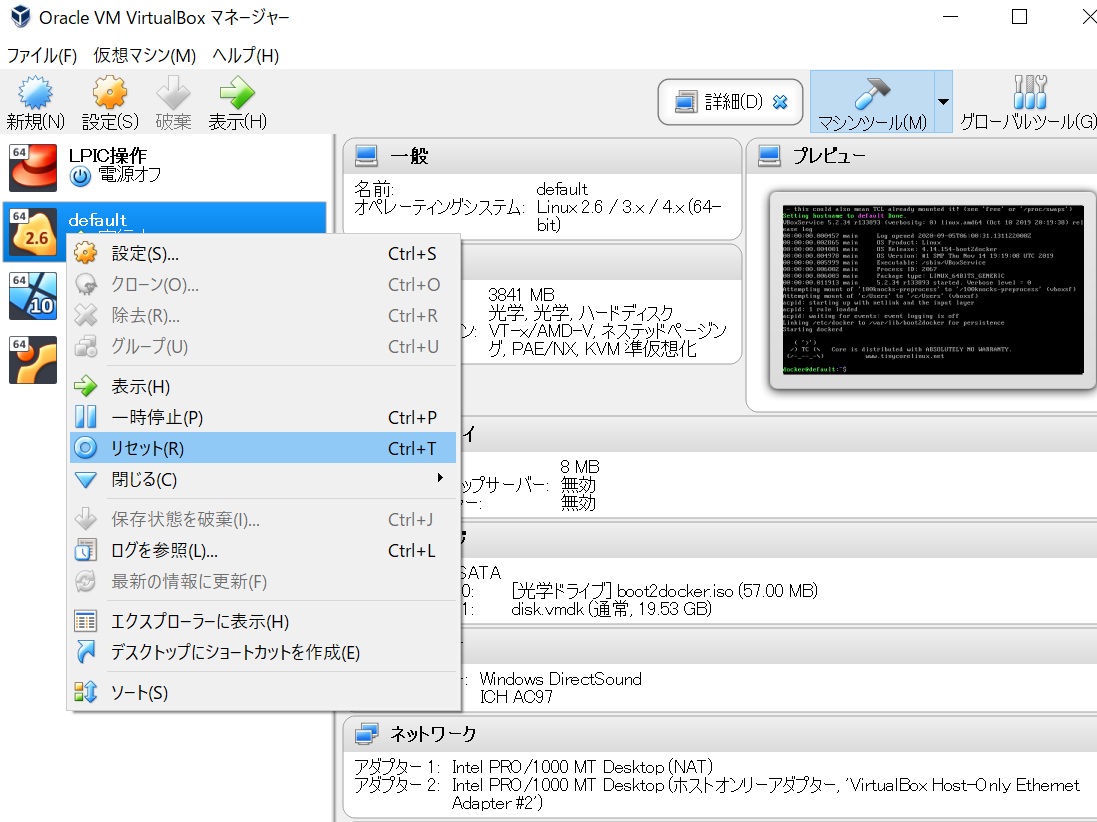Open the Help (ヘルプ) menu
1097x822 pixels.
(246, 55)
